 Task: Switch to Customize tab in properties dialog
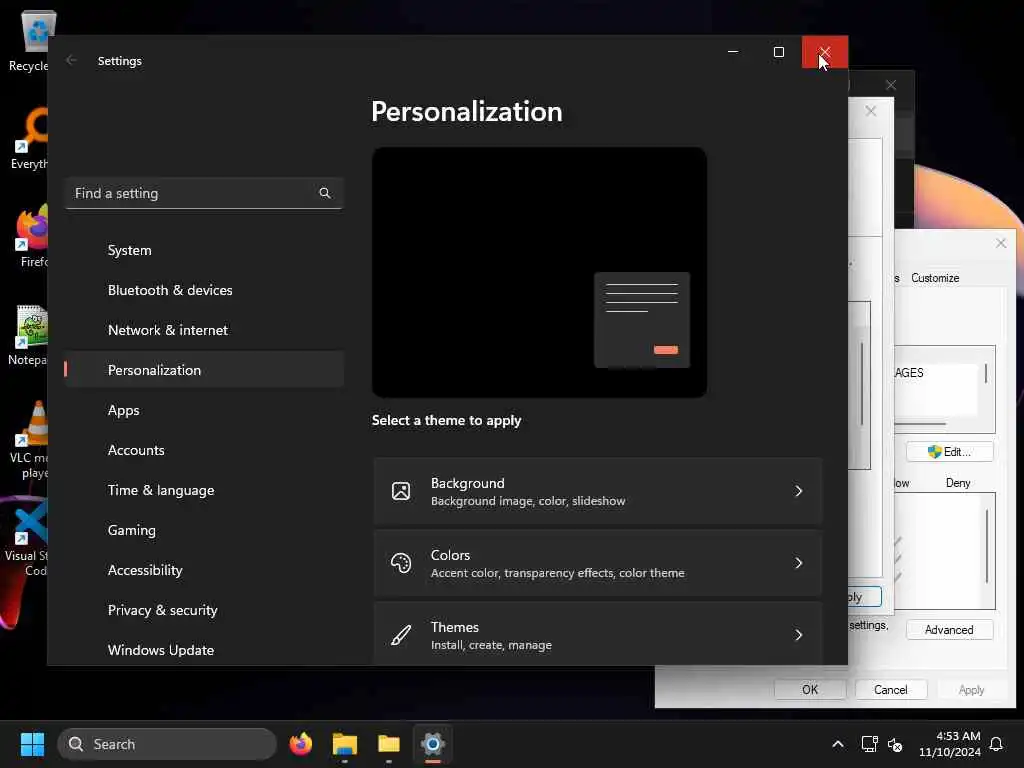click(935, 278)
